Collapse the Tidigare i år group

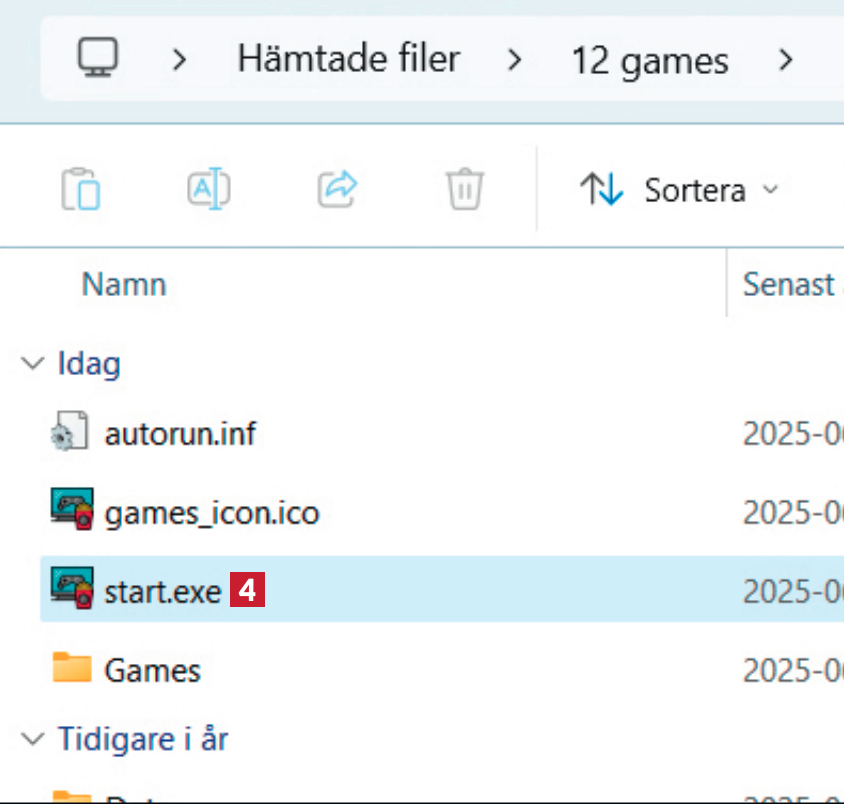pyautogui.click(x=33, y=740)
